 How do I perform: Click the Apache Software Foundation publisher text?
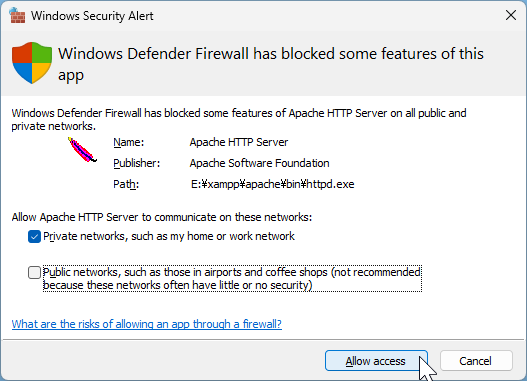pos(259,163)
